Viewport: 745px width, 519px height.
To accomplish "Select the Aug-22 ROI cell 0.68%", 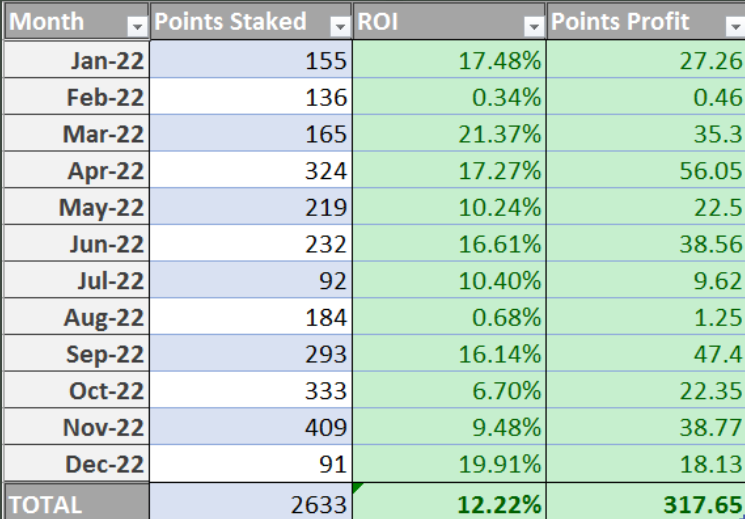I will pyautogui.click(x=449, y=317).
